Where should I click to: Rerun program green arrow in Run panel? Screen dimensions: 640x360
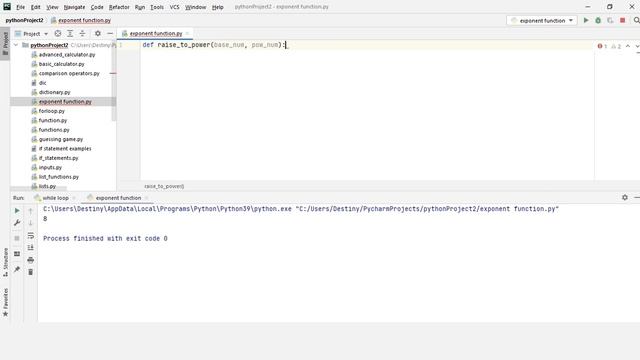tap(17, 211)
